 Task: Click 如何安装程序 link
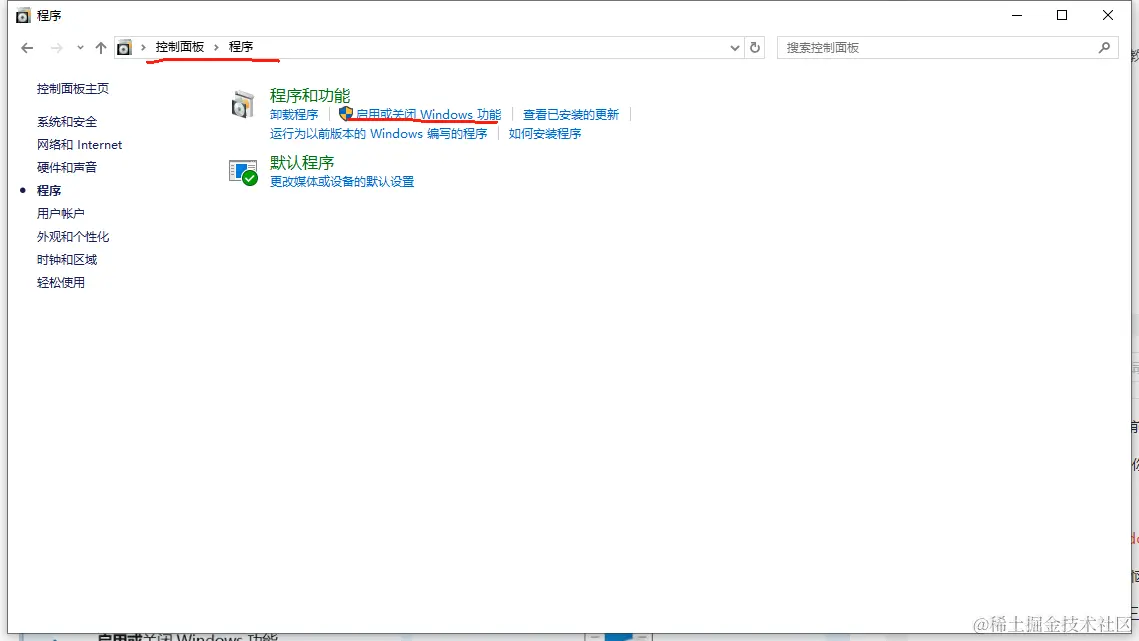point(545,134)
